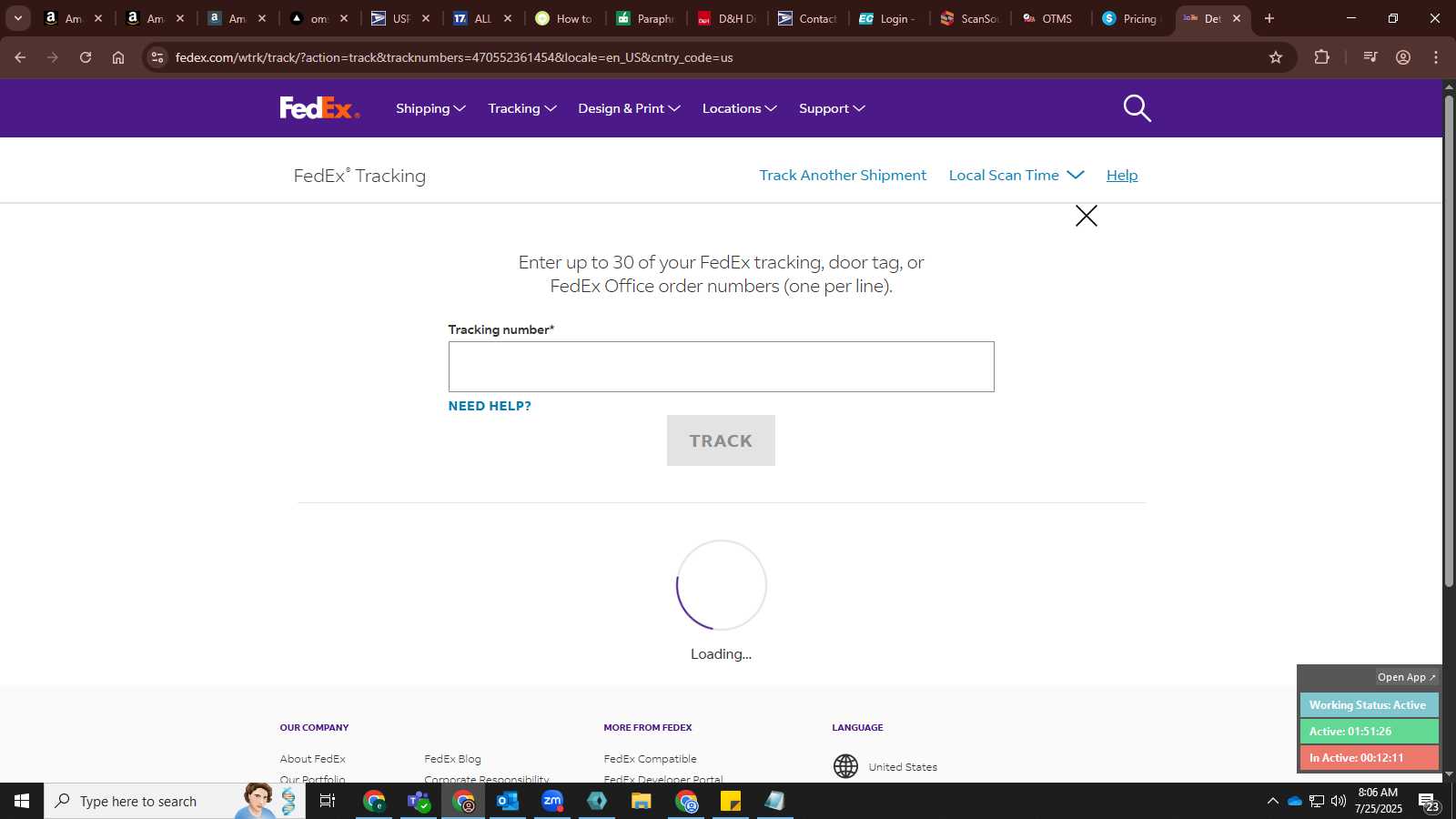Switch to the Paraphrase tab
This screenshot has width=1456, height=819.
click(645, 18)
